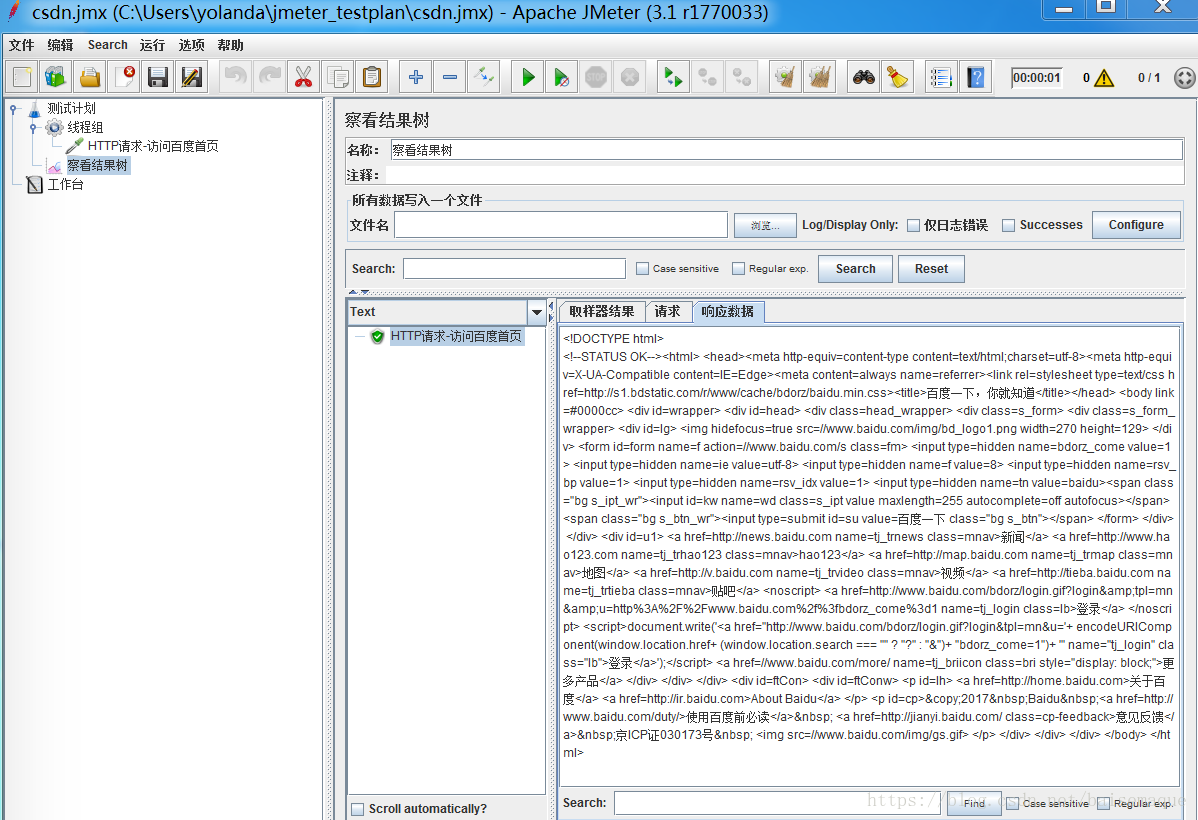This screenshot has height=820, width=1198.
Task: Click the Remote start all icon
Action: tap(673, 77)
